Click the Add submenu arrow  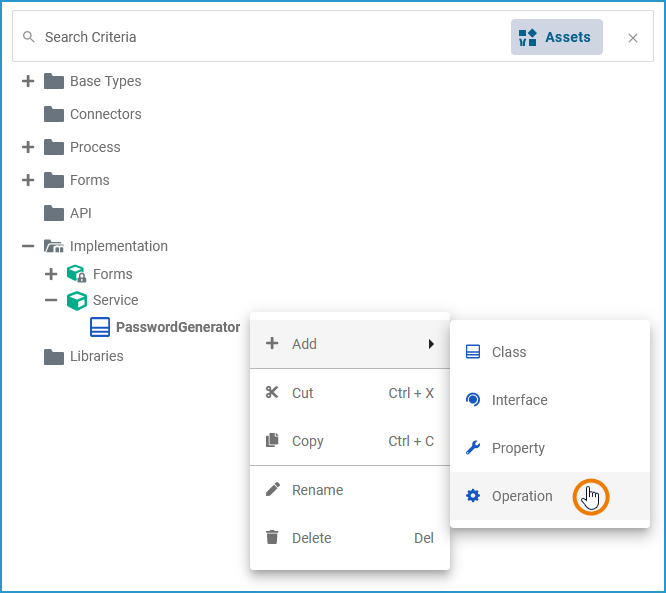tap(431, 344)
